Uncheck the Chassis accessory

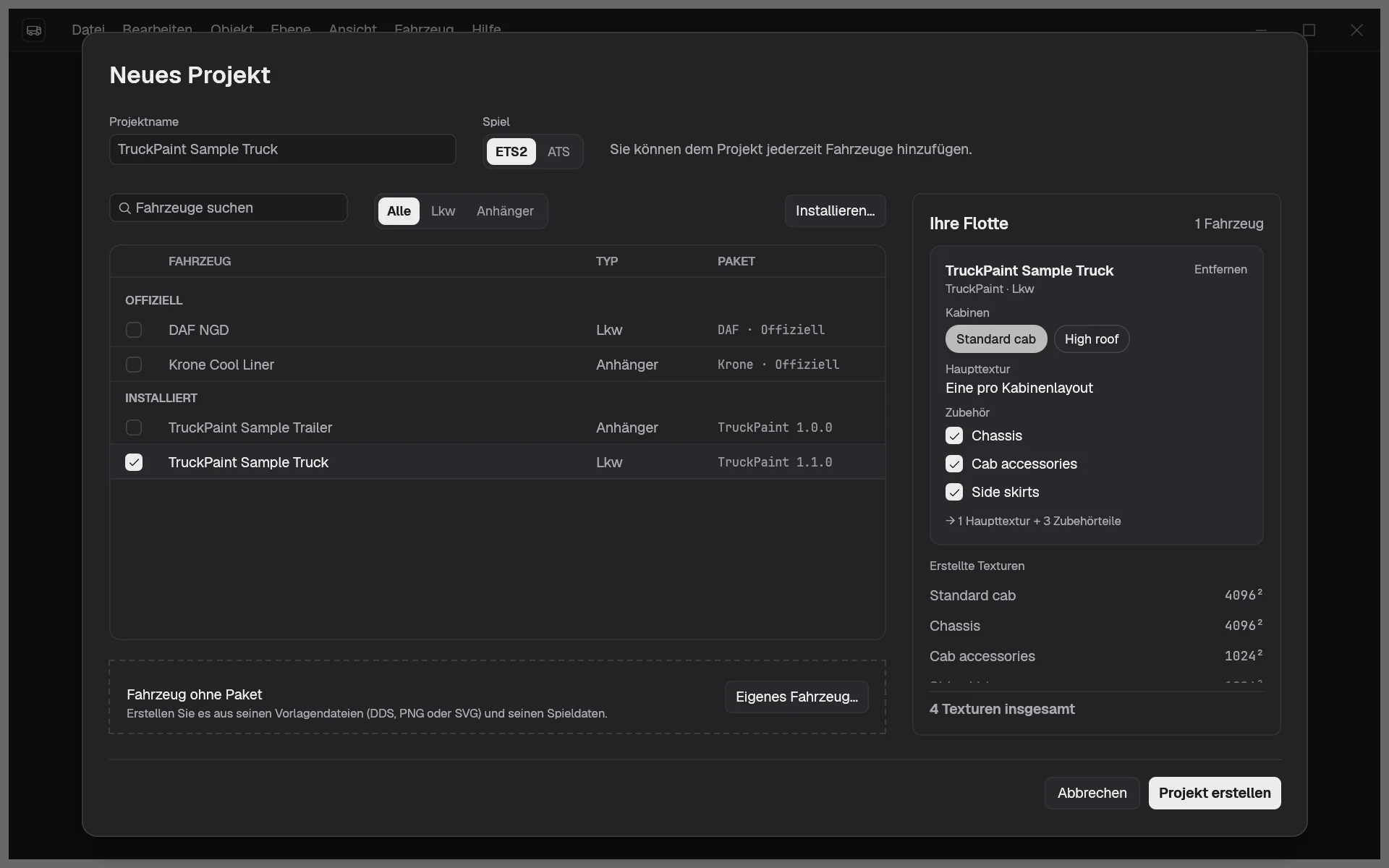pyautogui.click(x=954, y=435)
